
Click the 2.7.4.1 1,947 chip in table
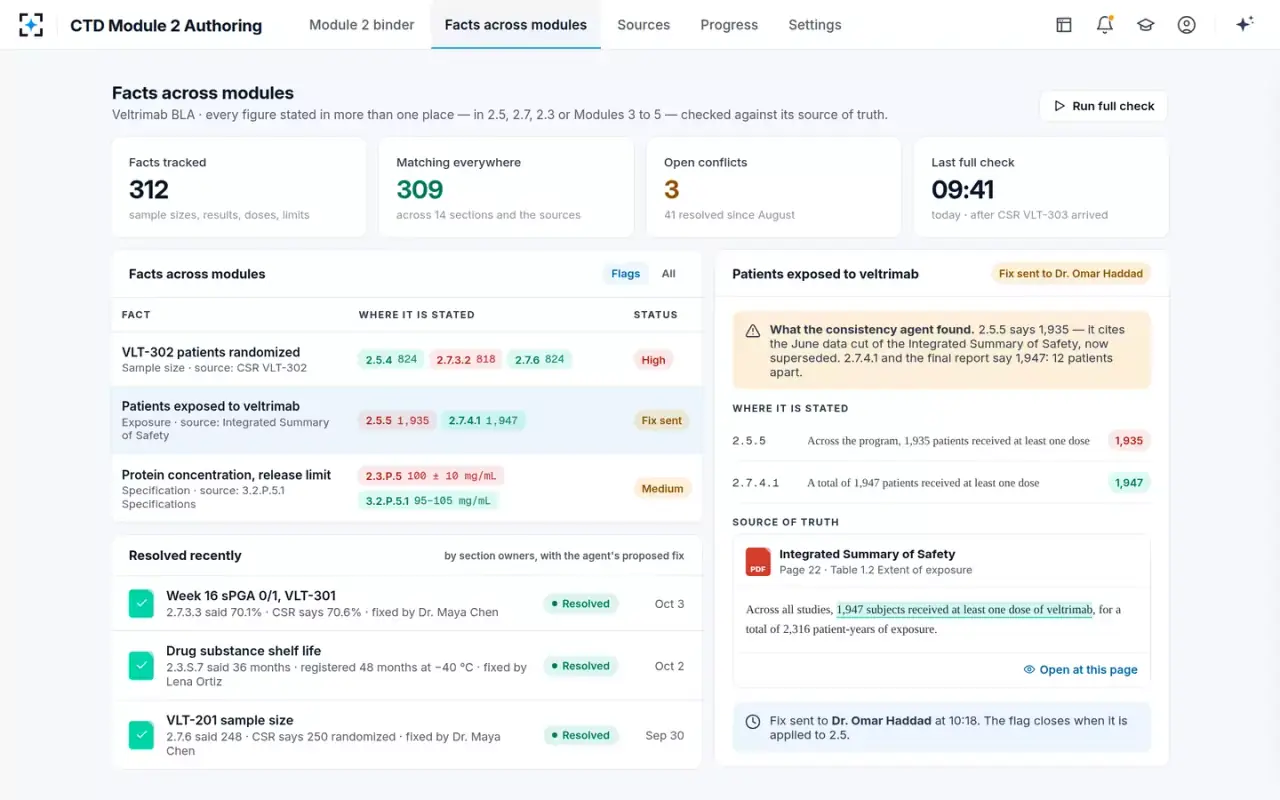[x=483, y=421]
